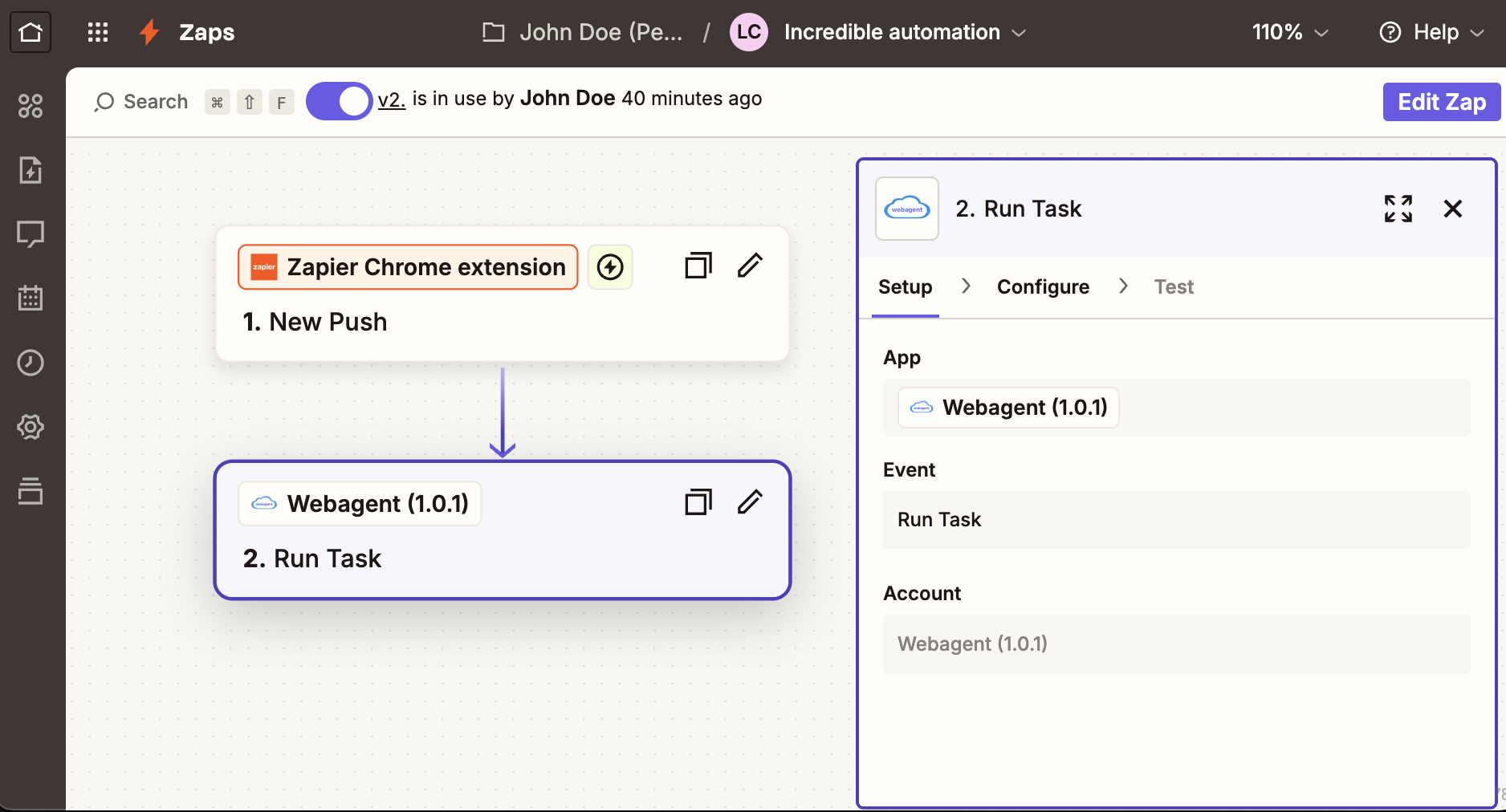Select the Transfers document icon in sidebar
Viewport: 1506px width, 812px height.
point(31,170)
